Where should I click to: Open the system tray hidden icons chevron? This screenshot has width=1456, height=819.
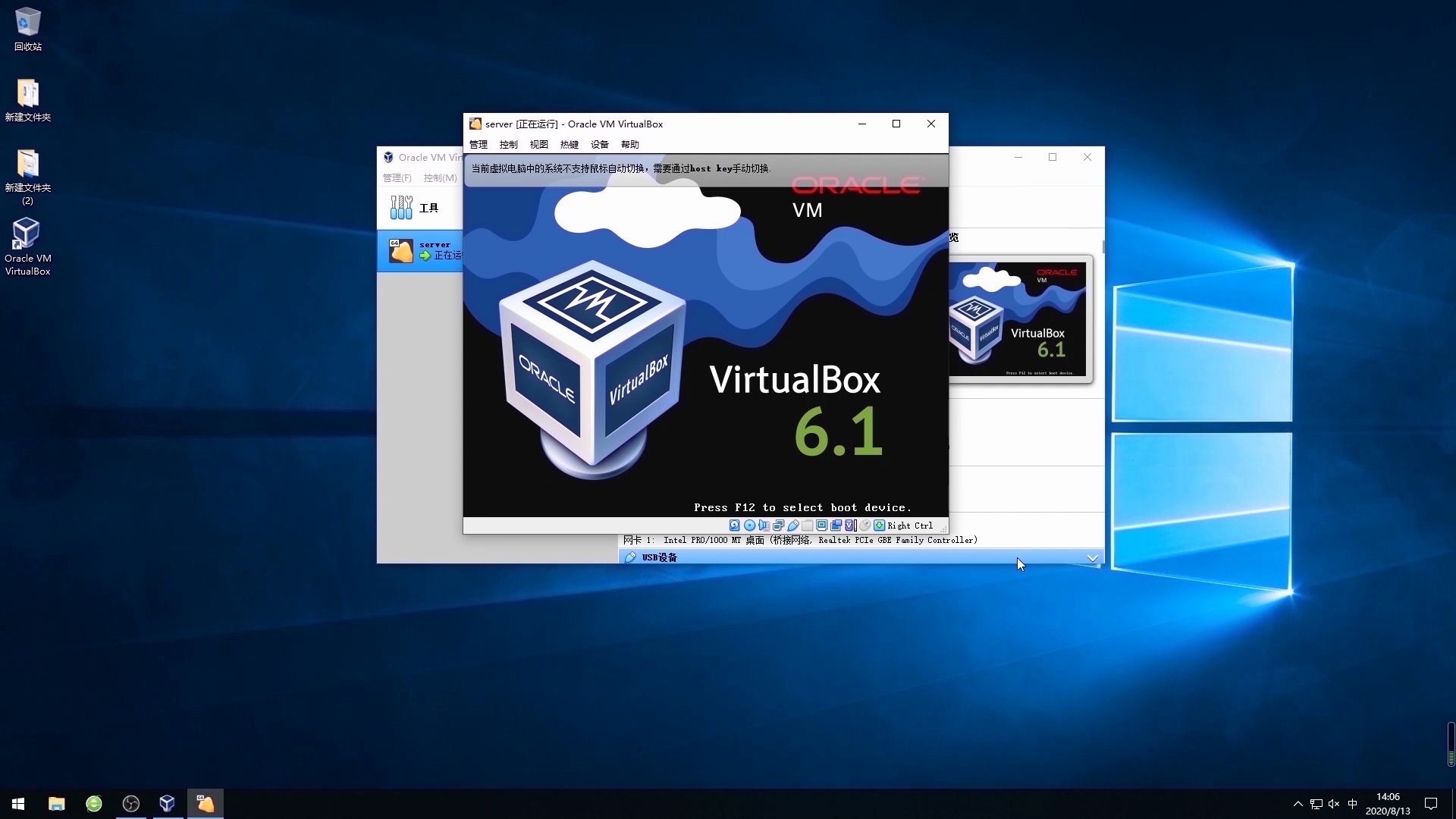pos(1298,804)
